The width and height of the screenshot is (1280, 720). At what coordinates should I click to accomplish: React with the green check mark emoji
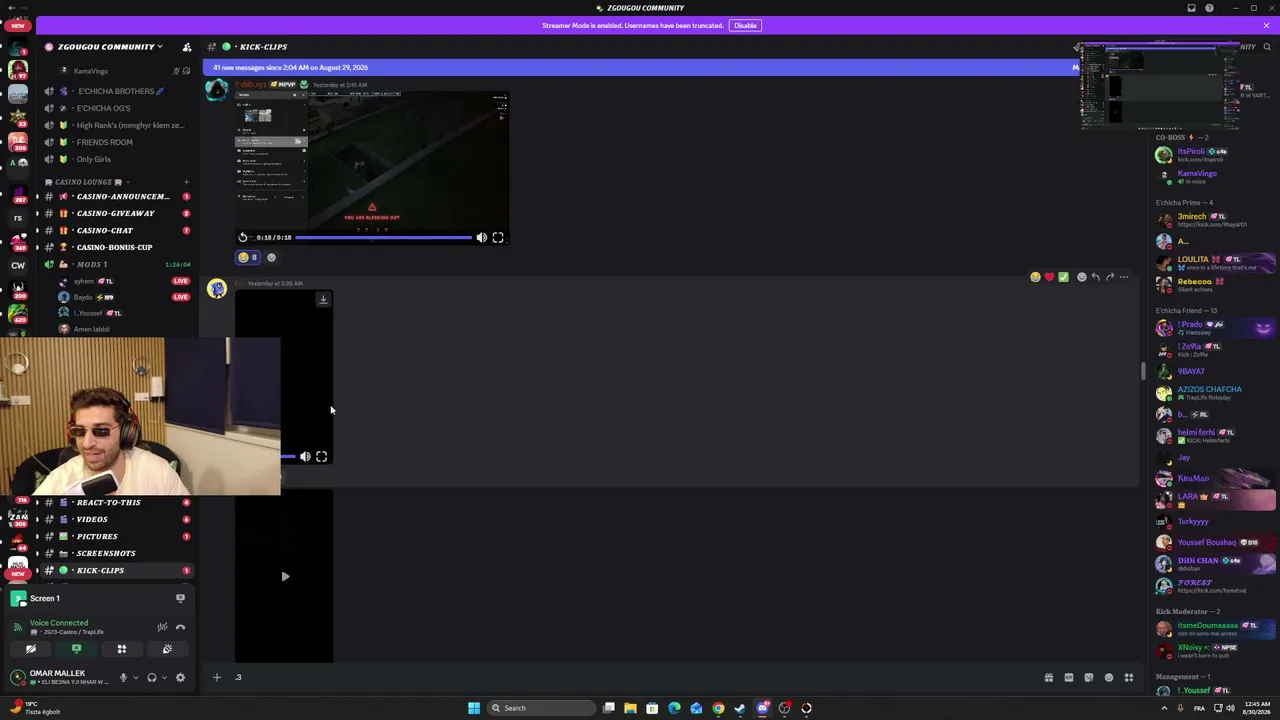1063,277
